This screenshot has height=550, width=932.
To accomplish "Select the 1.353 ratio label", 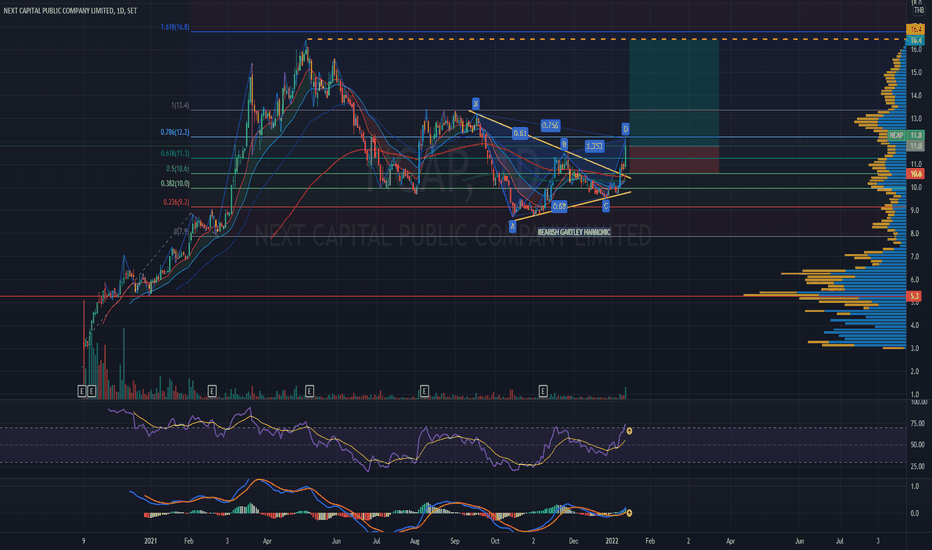I will click(594, 146).
